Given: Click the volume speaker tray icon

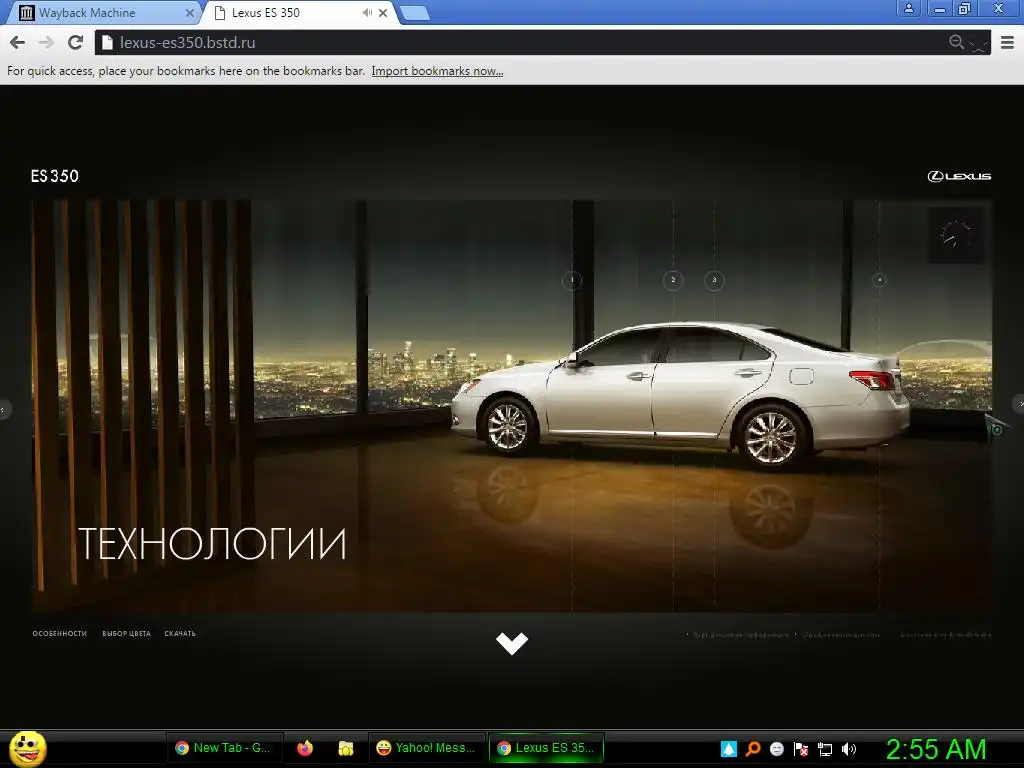Looking at the screenshot, I should coord(848,749).
